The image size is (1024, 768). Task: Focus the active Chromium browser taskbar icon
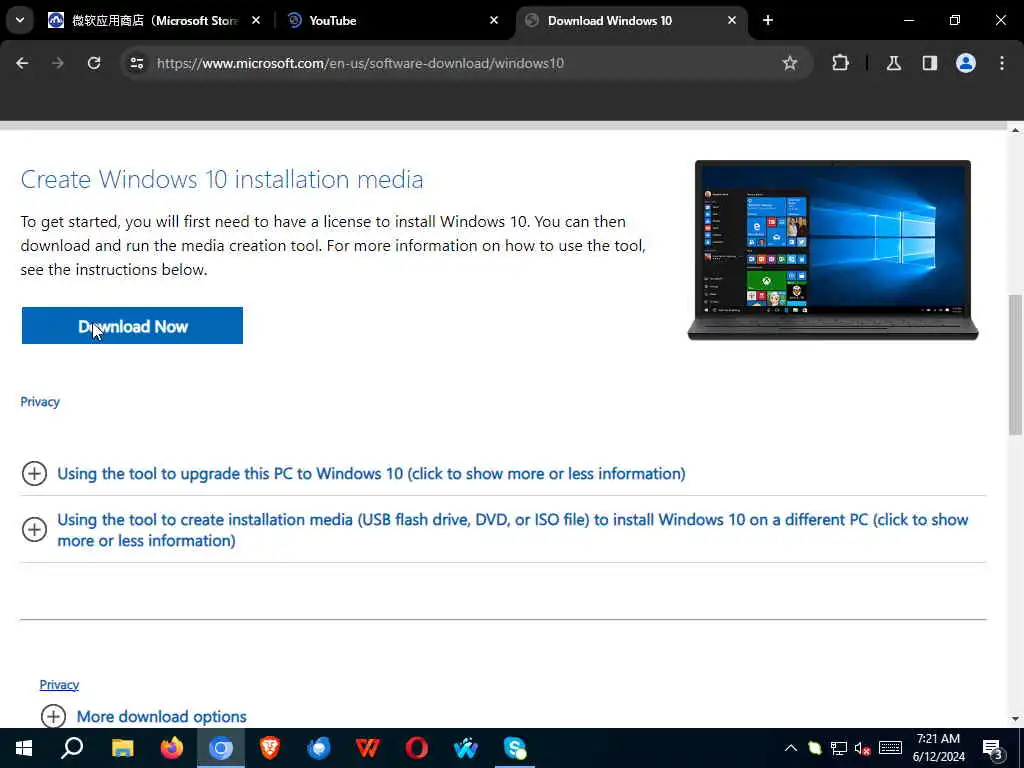[221, 748]
